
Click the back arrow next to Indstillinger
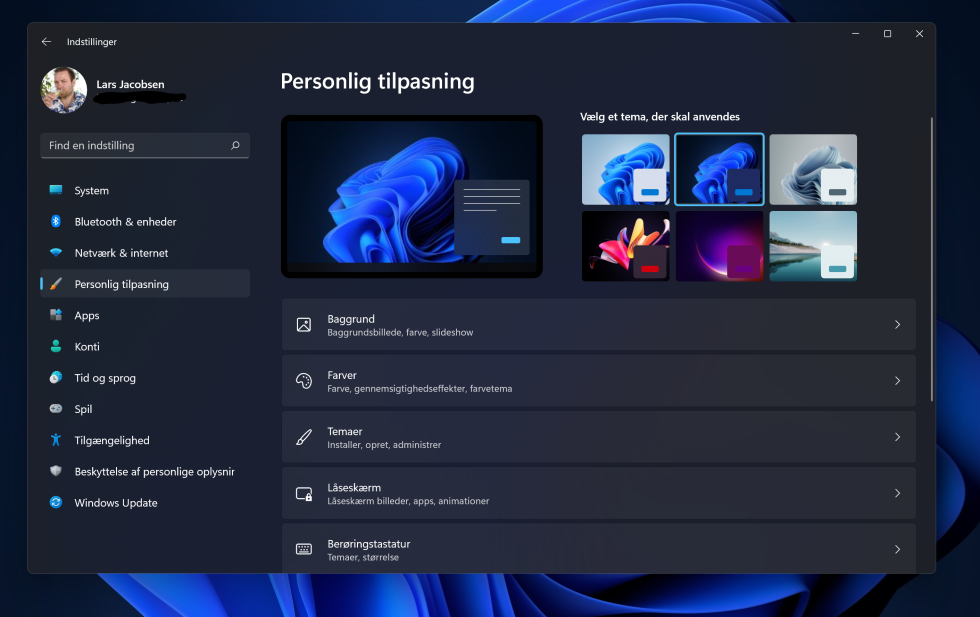[46, 41]
